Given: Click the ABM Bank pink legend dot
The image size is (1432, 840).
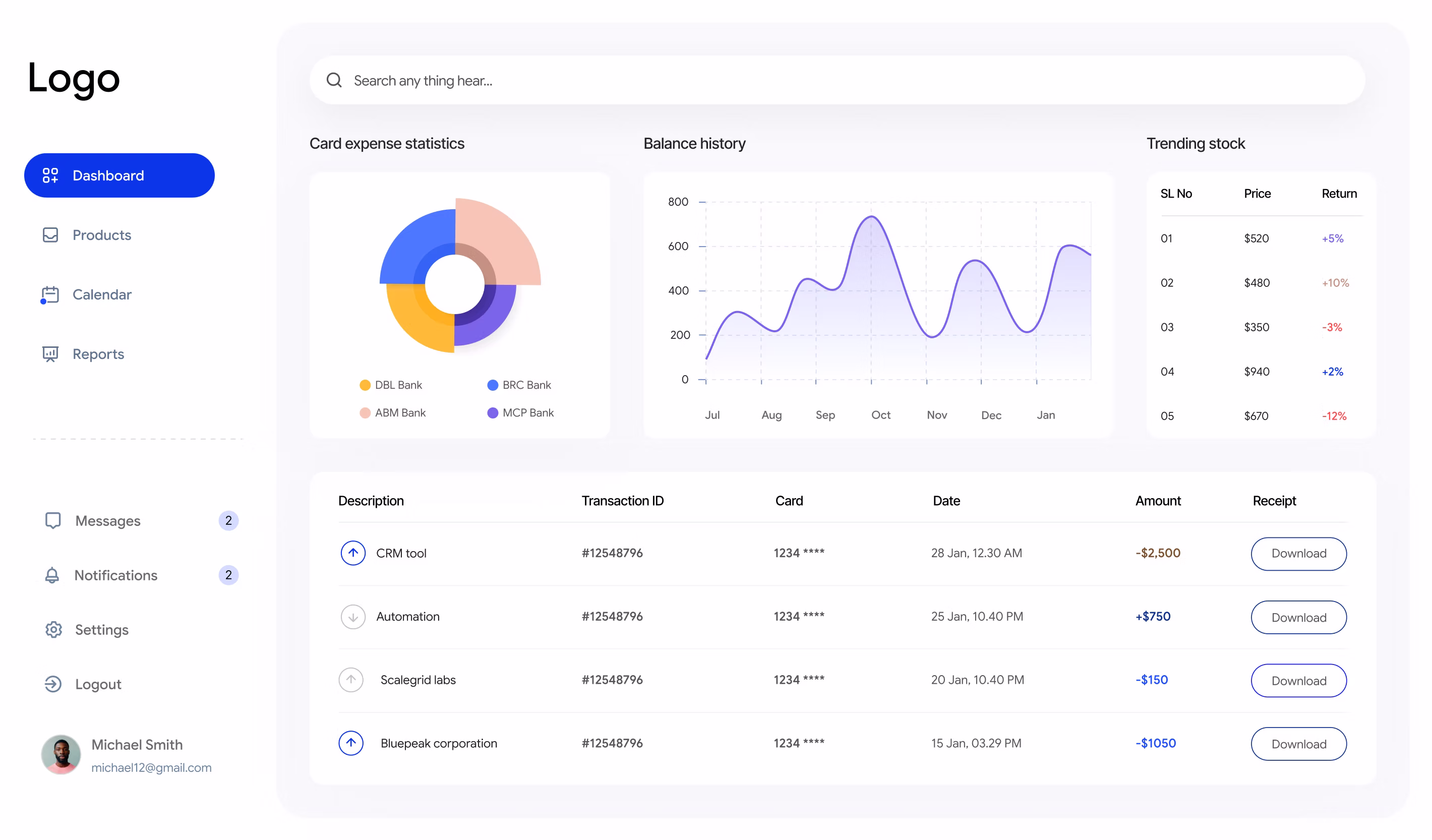Looking at the screenshot, I should pyautogui.click(x=366, y=413).
